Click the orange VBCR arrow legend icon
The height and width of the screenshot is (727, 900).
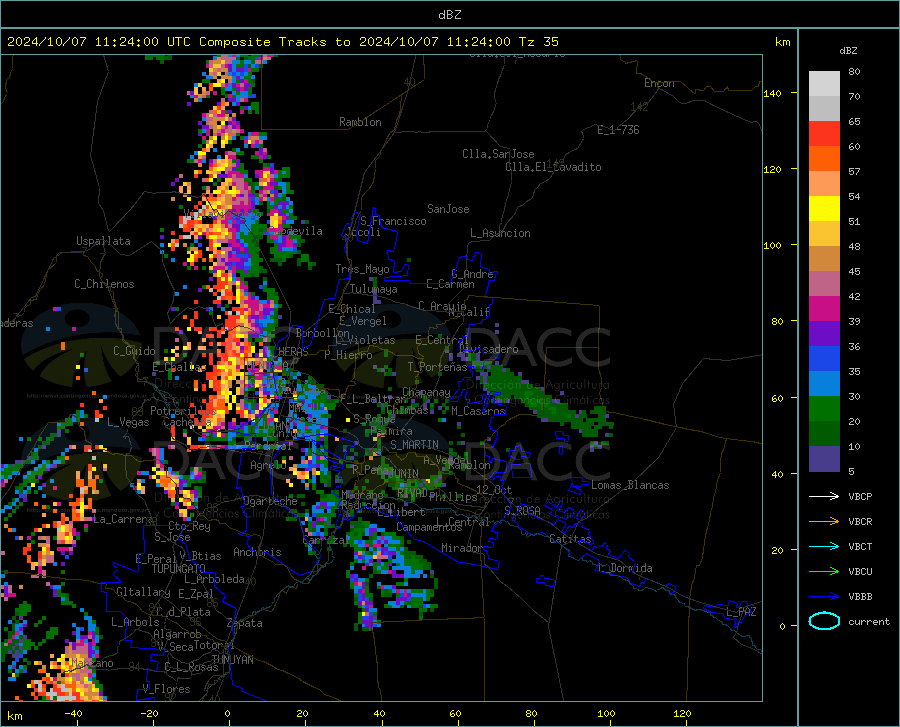(x=824, y=521)
